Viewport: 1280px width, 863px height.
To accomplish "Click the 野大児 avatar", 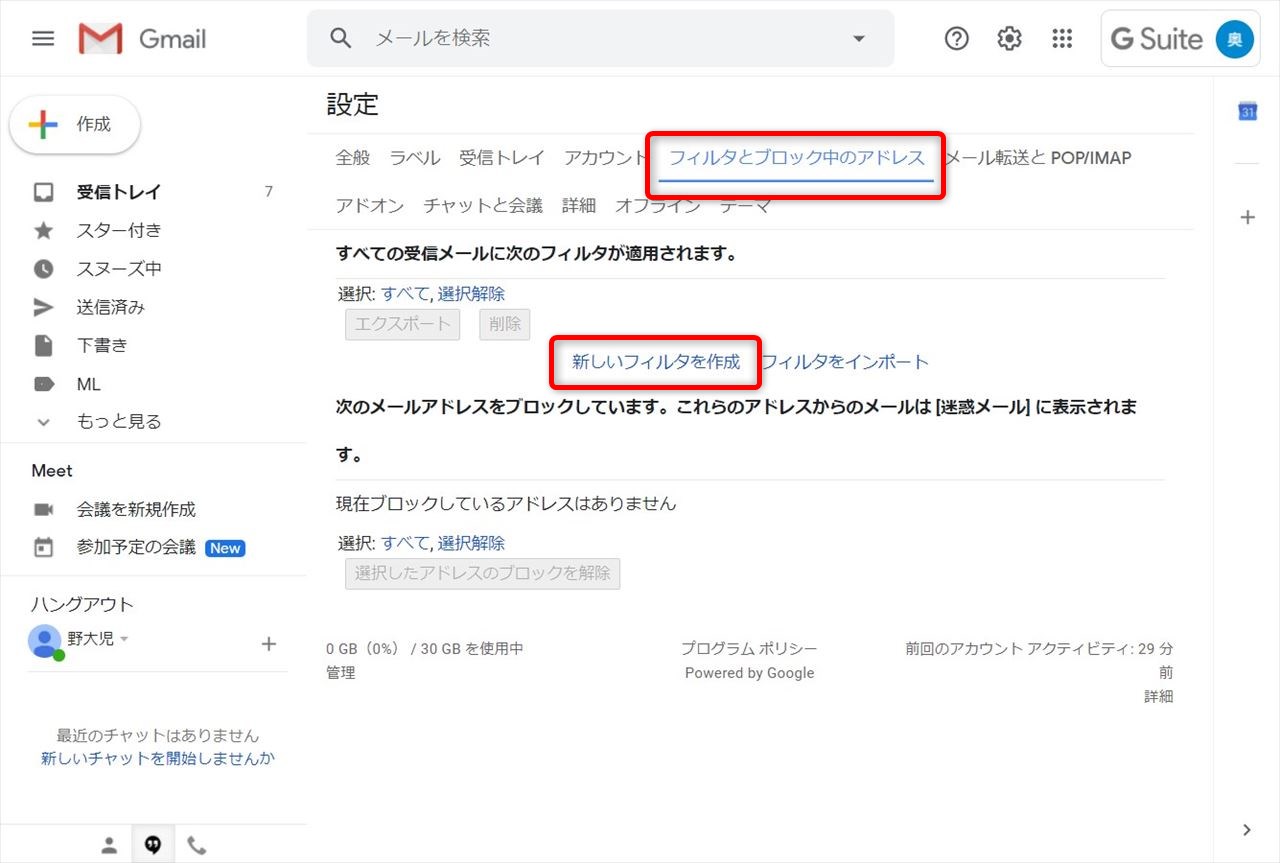I will click(45, 640).
